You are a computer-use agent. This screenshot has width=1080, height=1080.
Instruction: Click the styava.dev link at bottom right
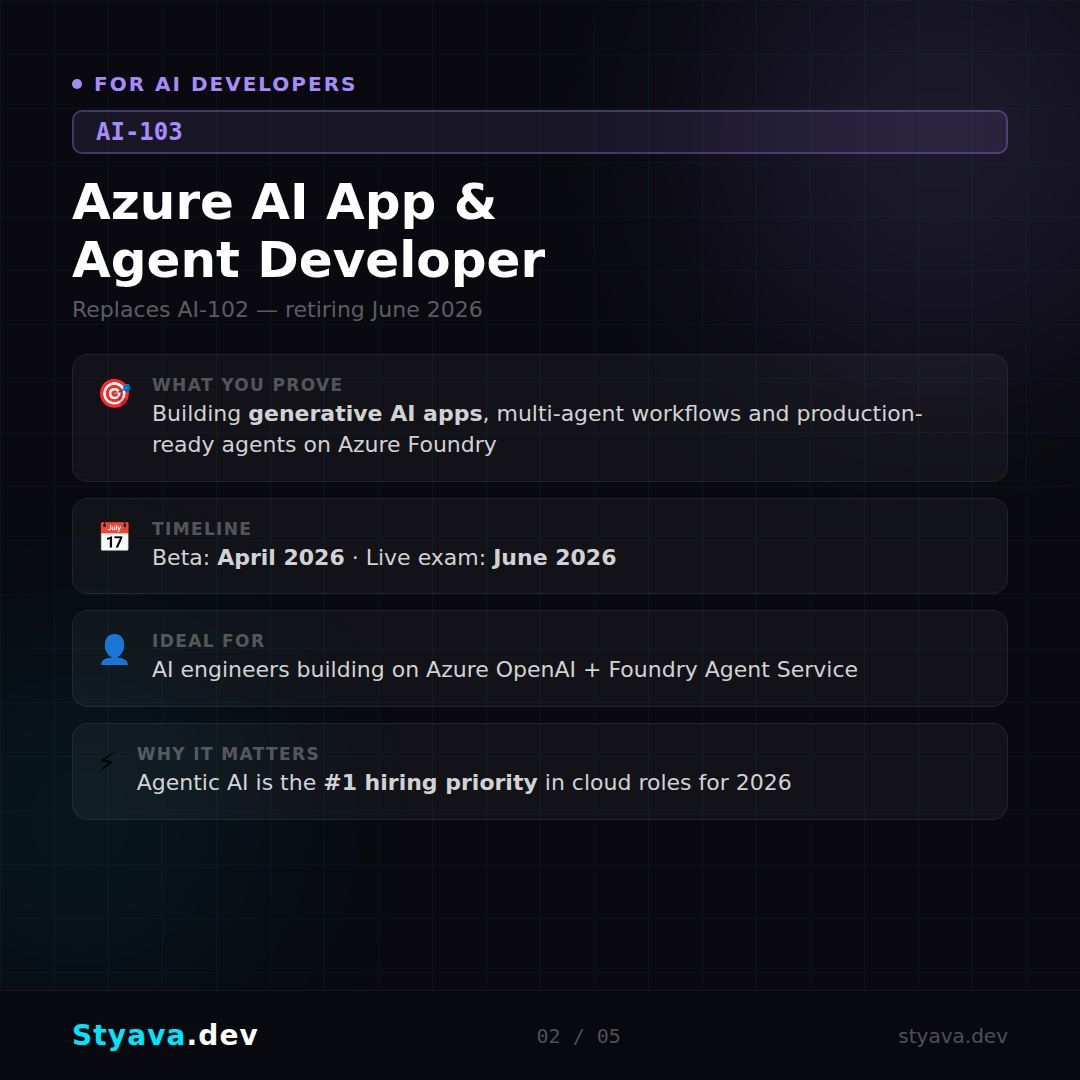[x=953, y=1036]
